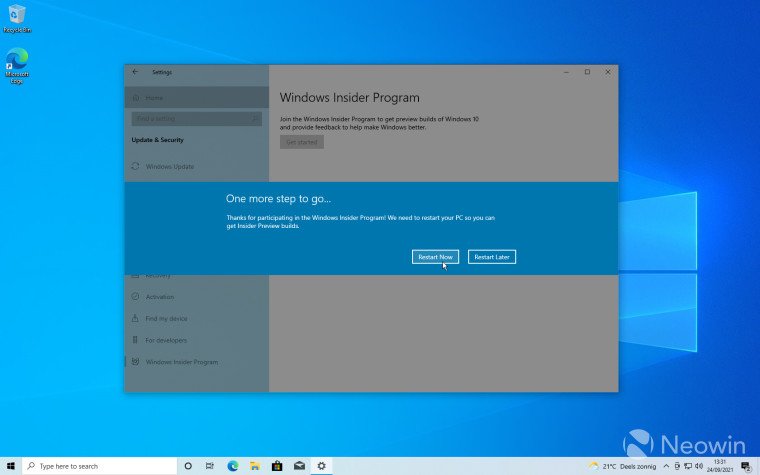Go back with the Settings back arrow
Image resolution: width=760 pixels, height=475 pixels.
click(135, 72)
